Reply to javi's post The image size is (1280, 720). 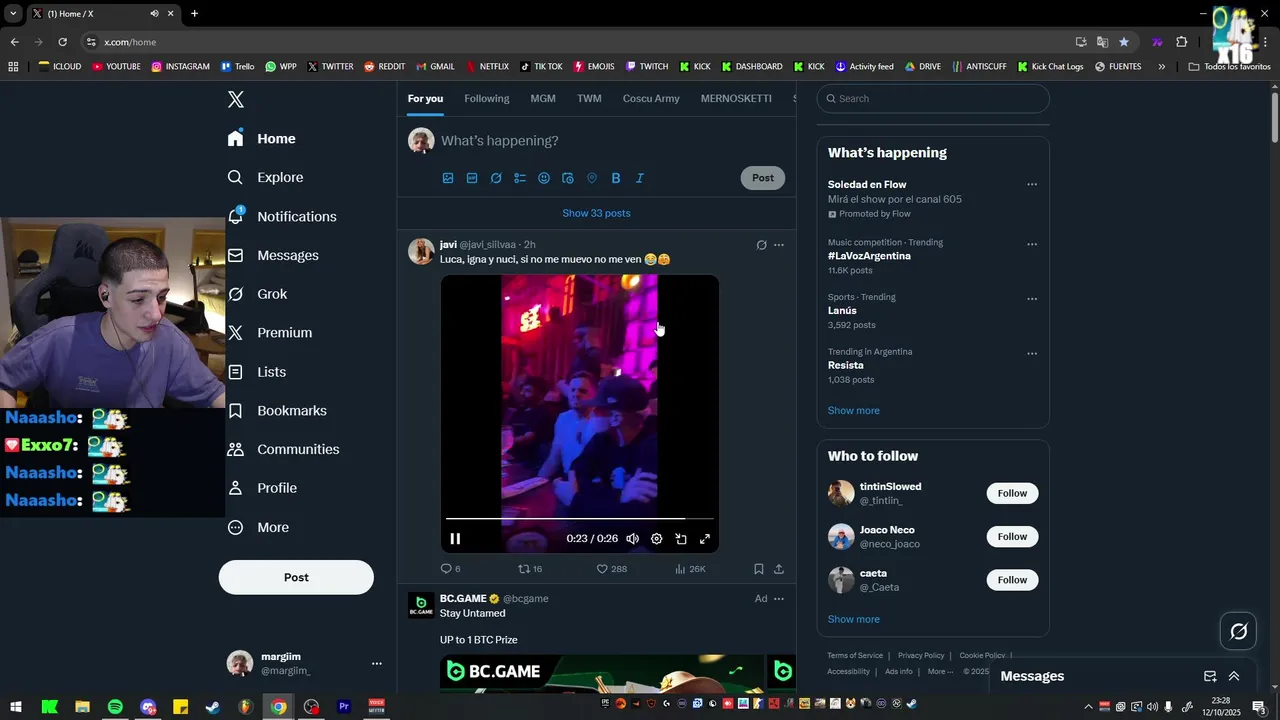tap(450, 569)
